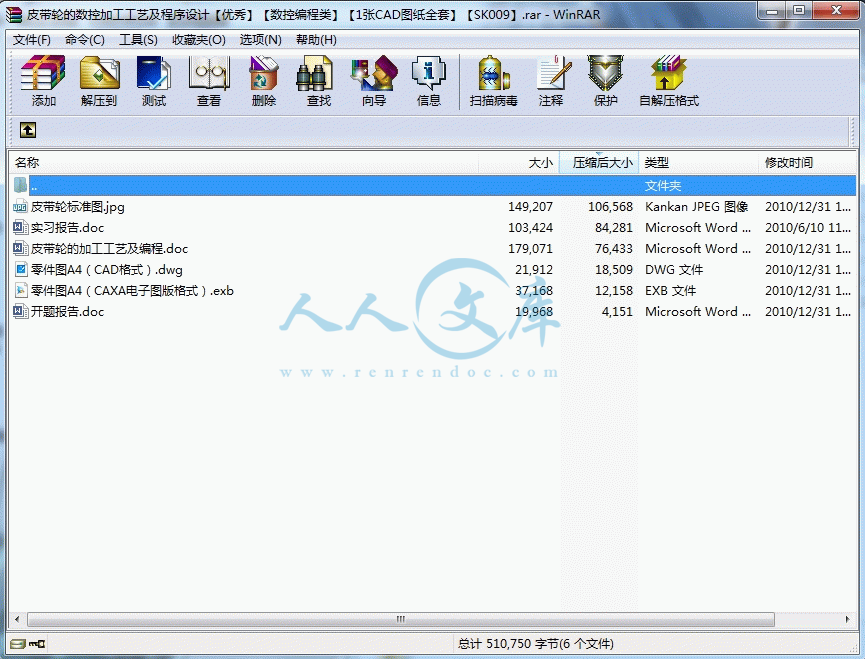Viewport: 865px width, 659px height.
Task: Click the DWG file icon of 零件图A4
Action: pyautogui.click(x=20, y=270)
